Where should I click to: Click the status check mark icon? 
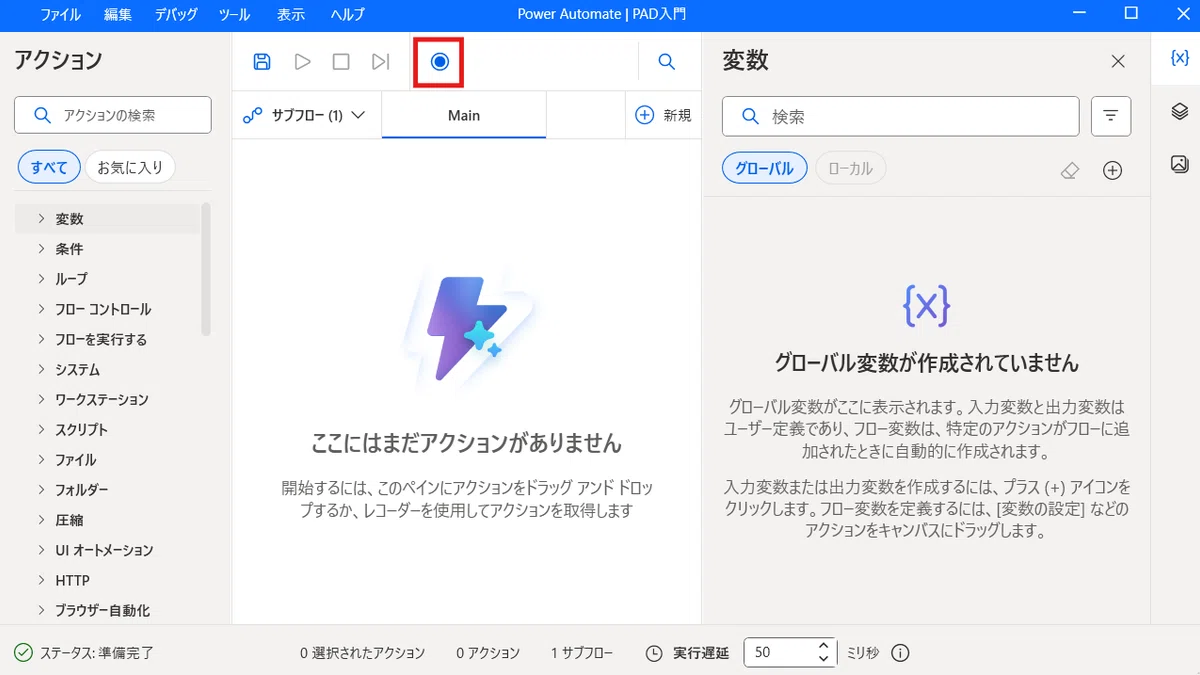23,653
